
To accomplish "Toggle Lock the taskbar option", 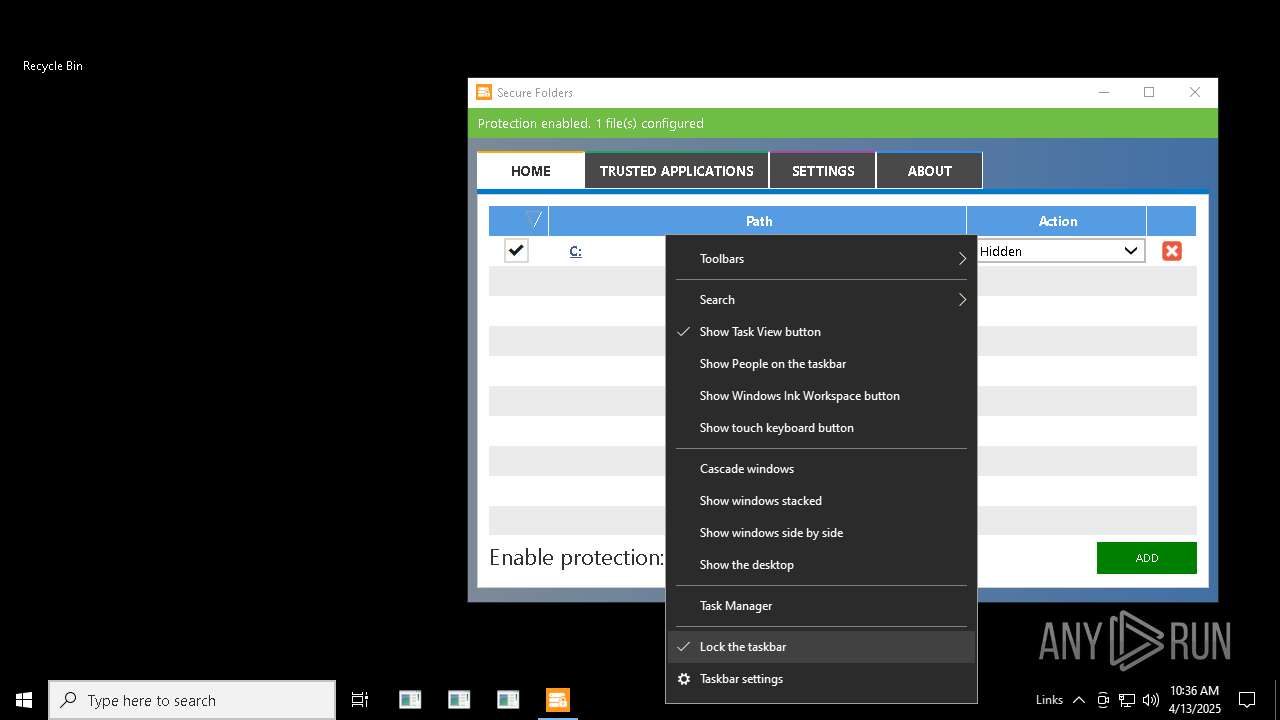I will (821, 647).
